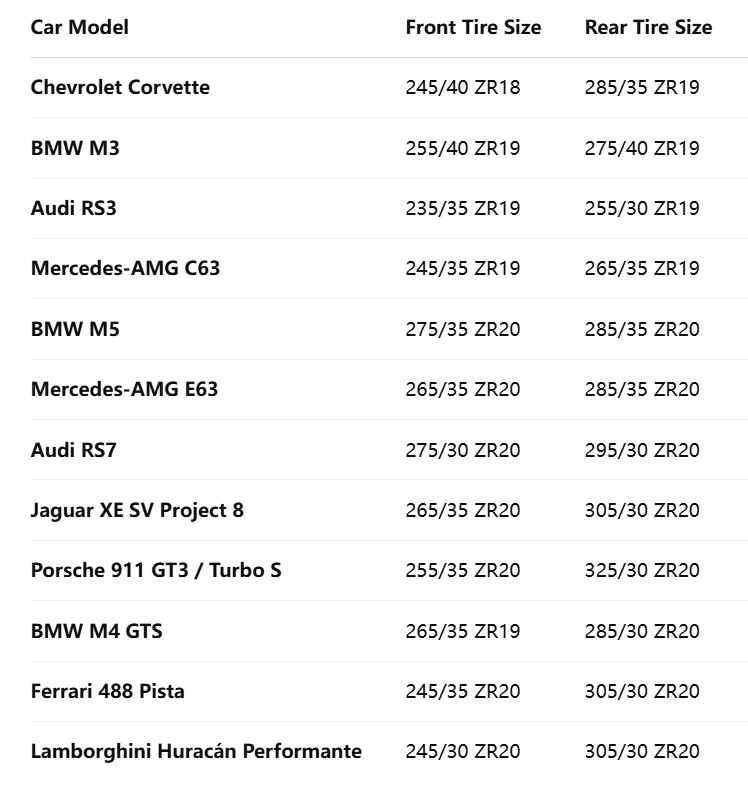Click the BMW M3 rear size 275/40 ZR19
The height and width of the screenshot is (789, 748).
pyautogui.click(x=641, y=148)
